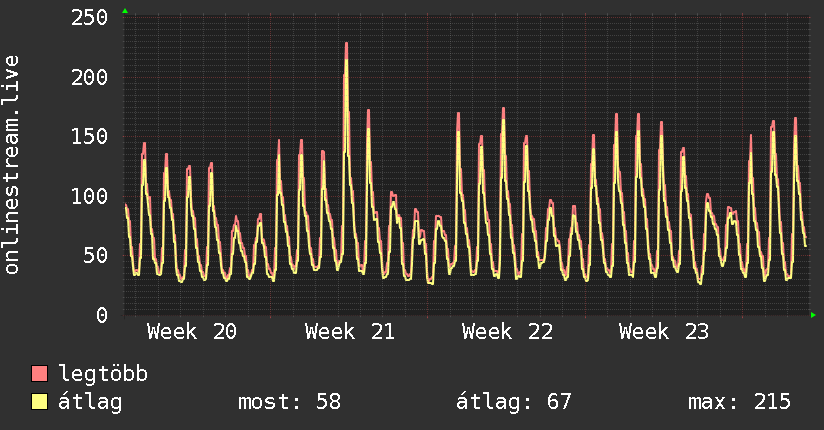This screenshot has width=824, height=430.
Task: Click the Week 21 axis label
Action: click(x=349, y=332)
